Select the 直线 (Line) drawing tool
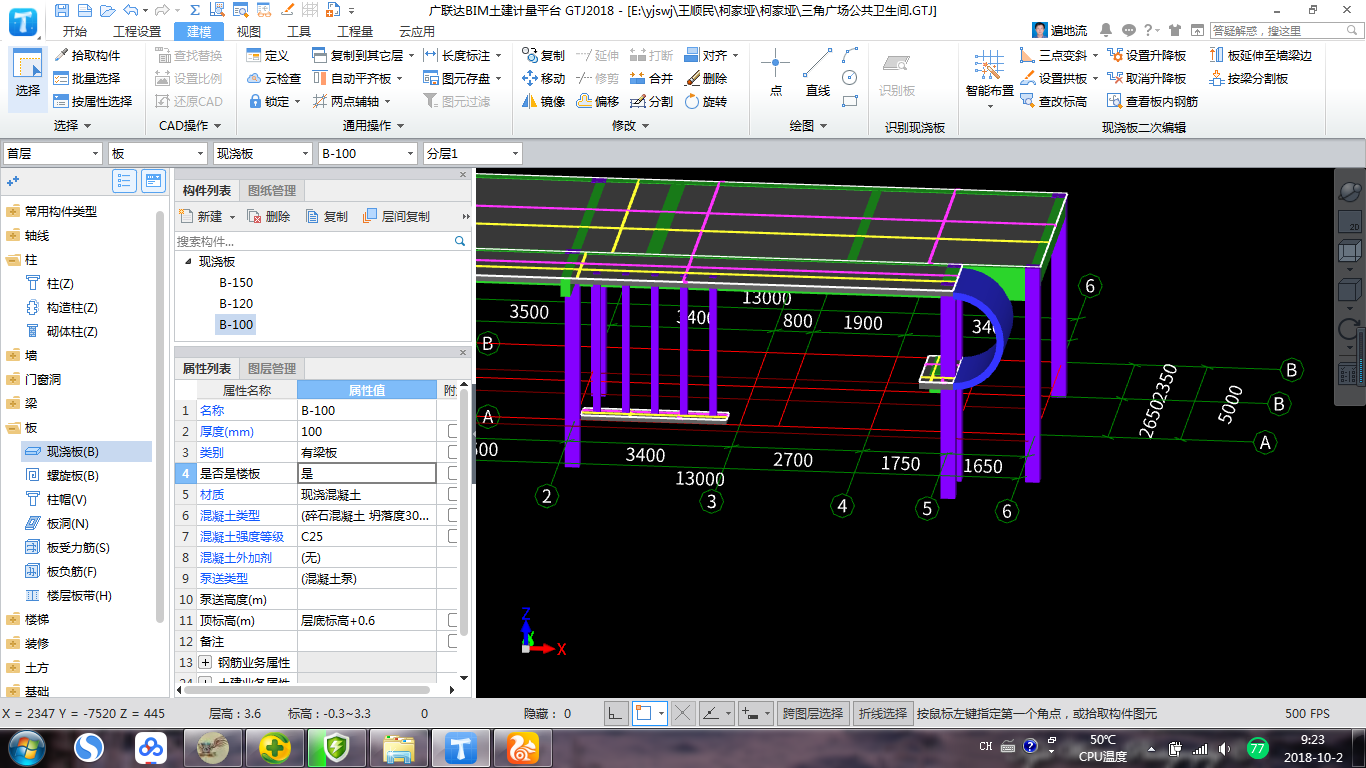The height and width of the screenshot is (768, 1366). point(818,73)
